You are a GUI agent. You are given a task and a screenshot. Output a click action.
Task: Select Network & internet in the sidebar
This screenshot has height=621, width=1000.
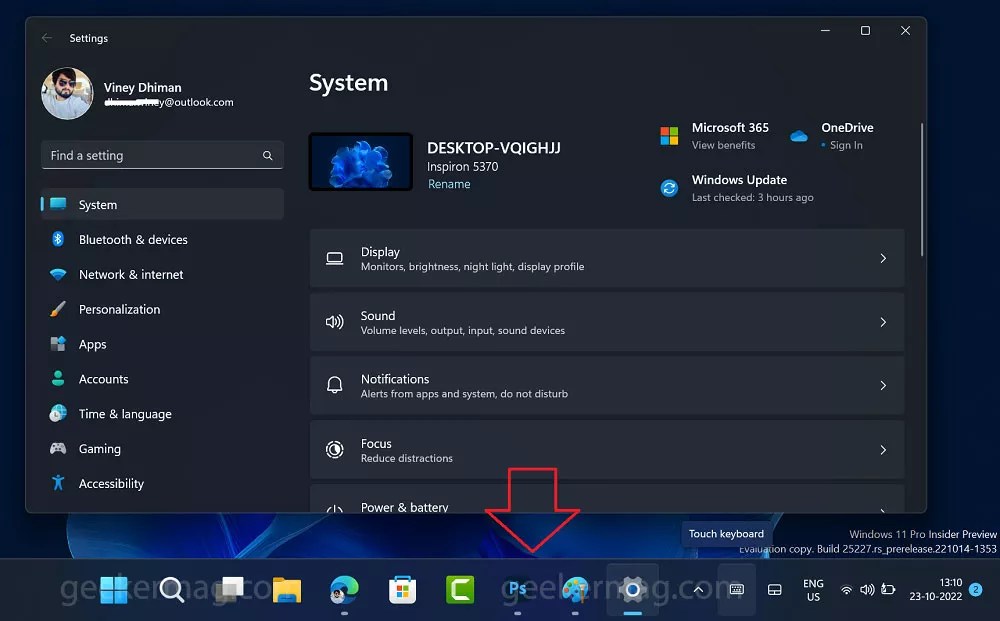click(x=130, y=274)
